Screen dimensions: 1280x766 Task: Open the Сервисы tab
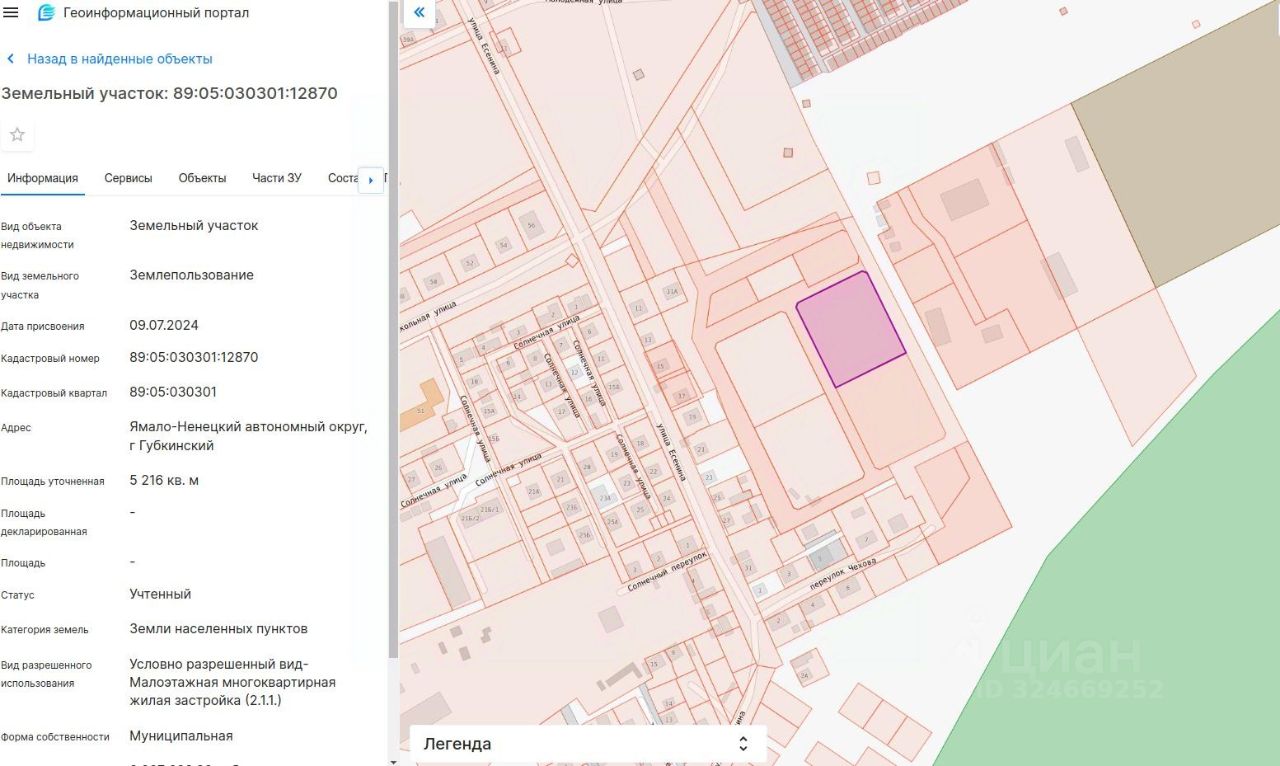click(128, 178)
